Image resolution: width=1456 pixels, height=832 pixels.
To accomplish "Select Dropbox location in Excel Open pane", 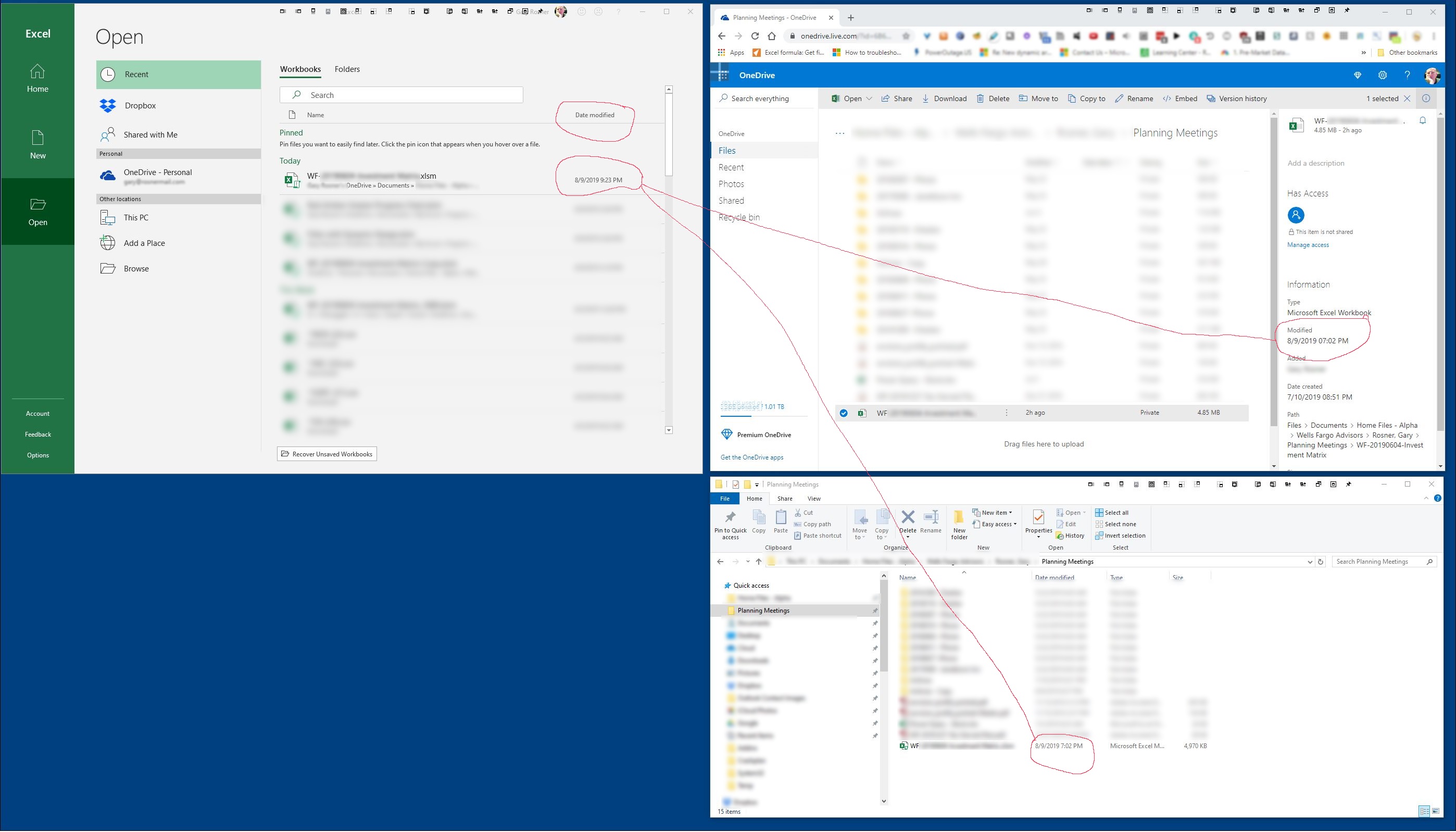I will [178, 106].
